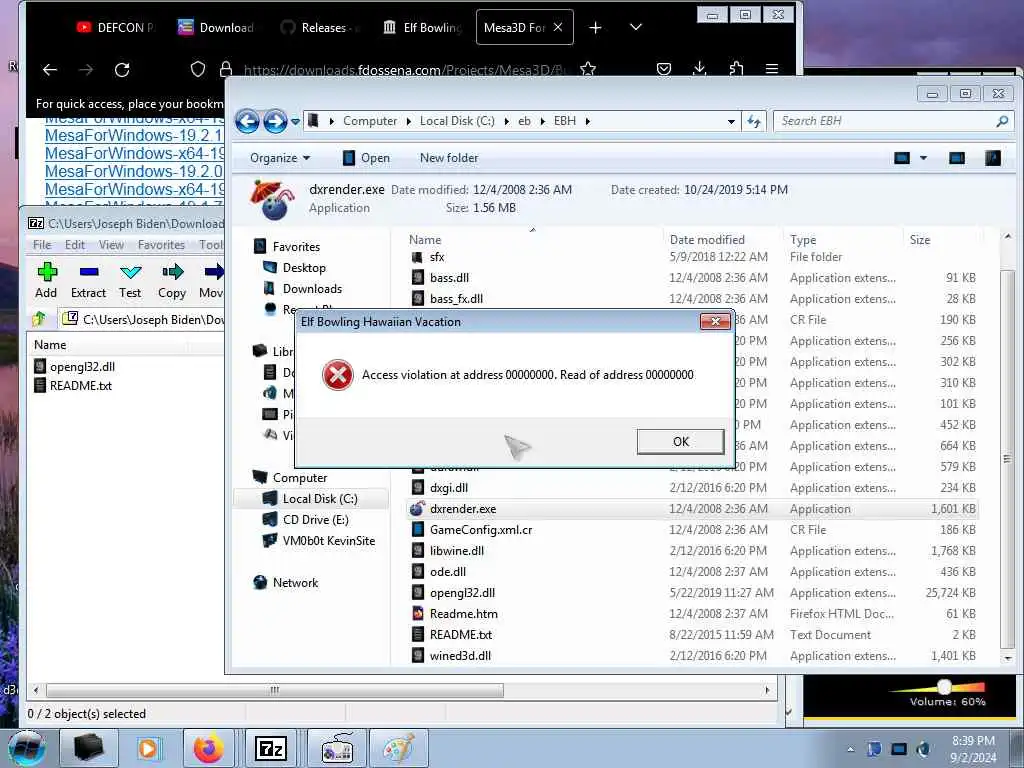This screenshot has height=768, width=1024.
Task: Open the Firefox hamburger menu
Action: pos(771,69)
